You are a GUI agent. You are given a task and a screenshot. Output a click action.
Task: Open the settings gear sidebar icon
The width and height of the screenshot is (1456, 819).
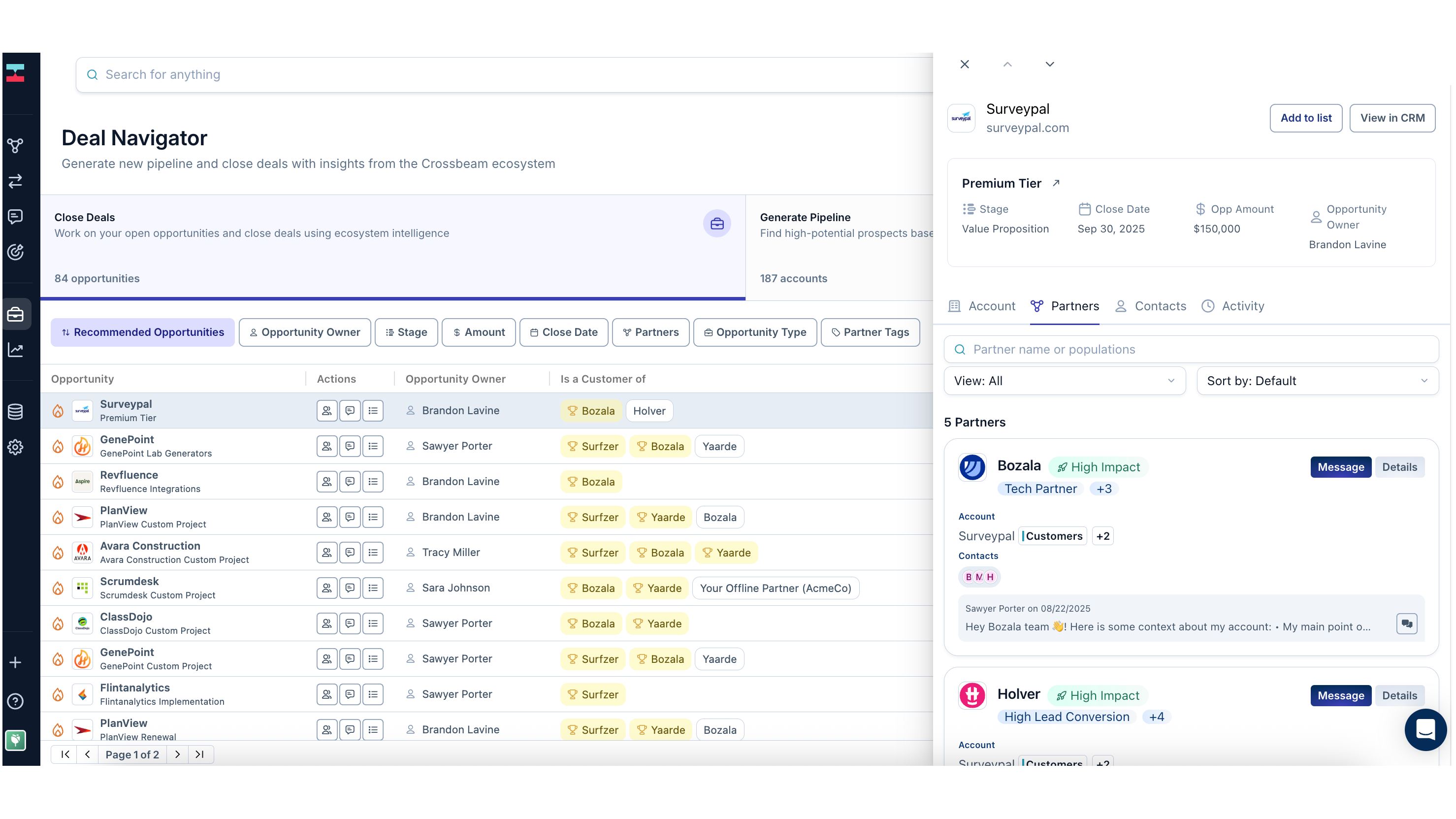tap(15, 447)
